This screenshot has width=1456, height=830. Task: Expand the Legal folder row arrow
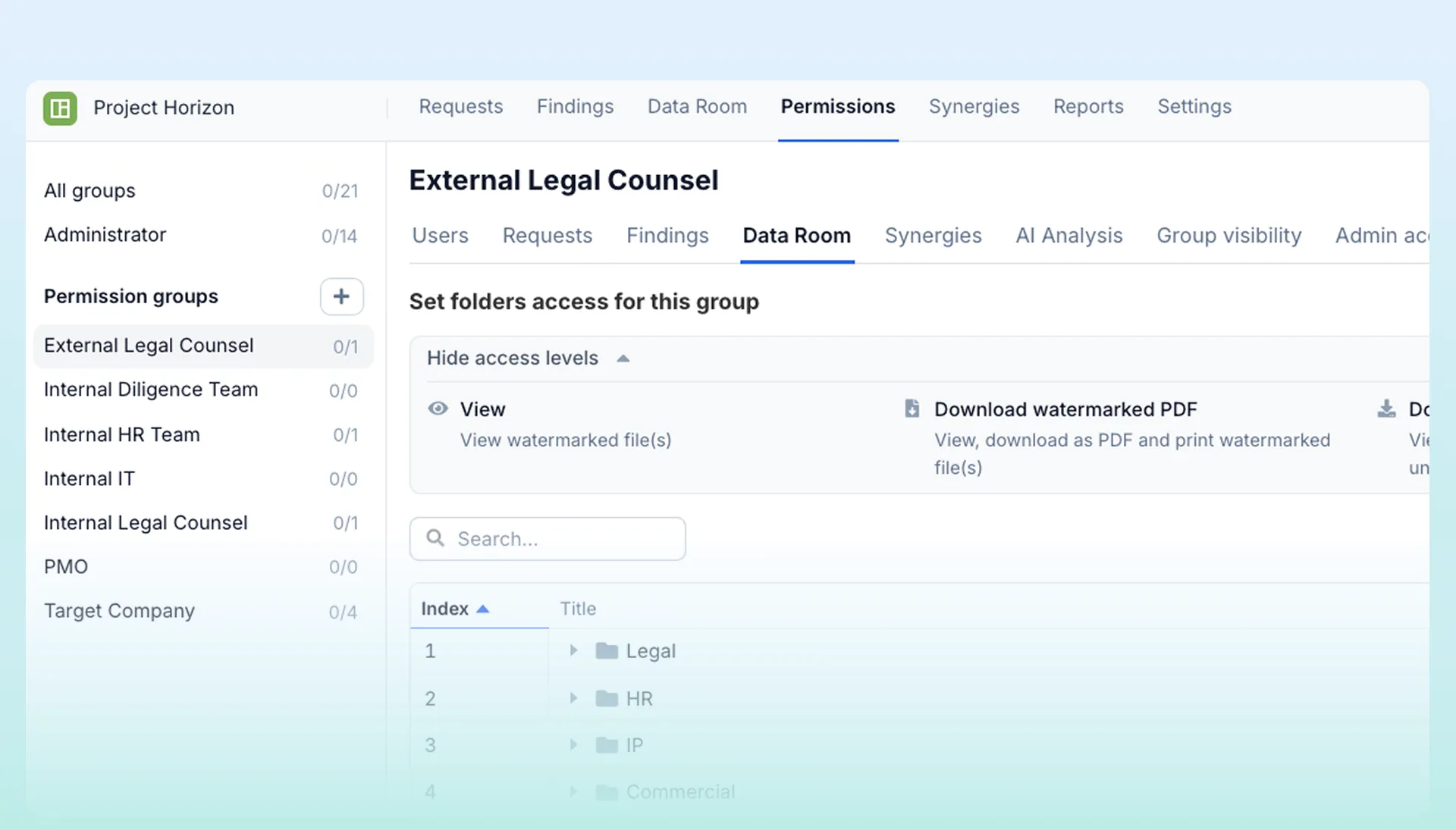click(573, 651)
